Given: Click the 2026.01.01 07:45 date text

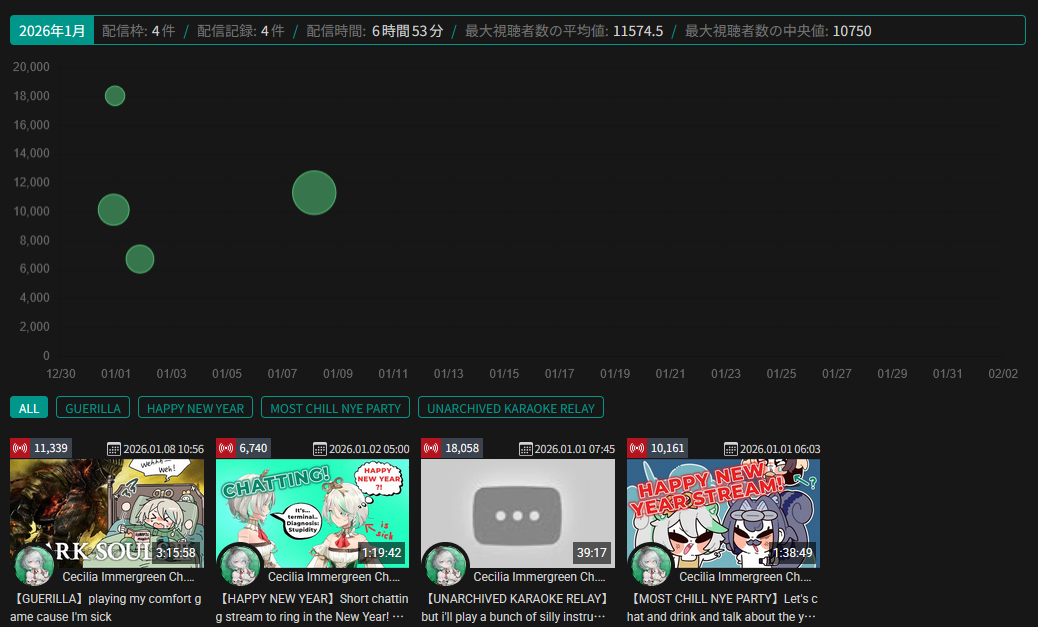Looking at the screenshot, I should (x=575, y=449).
